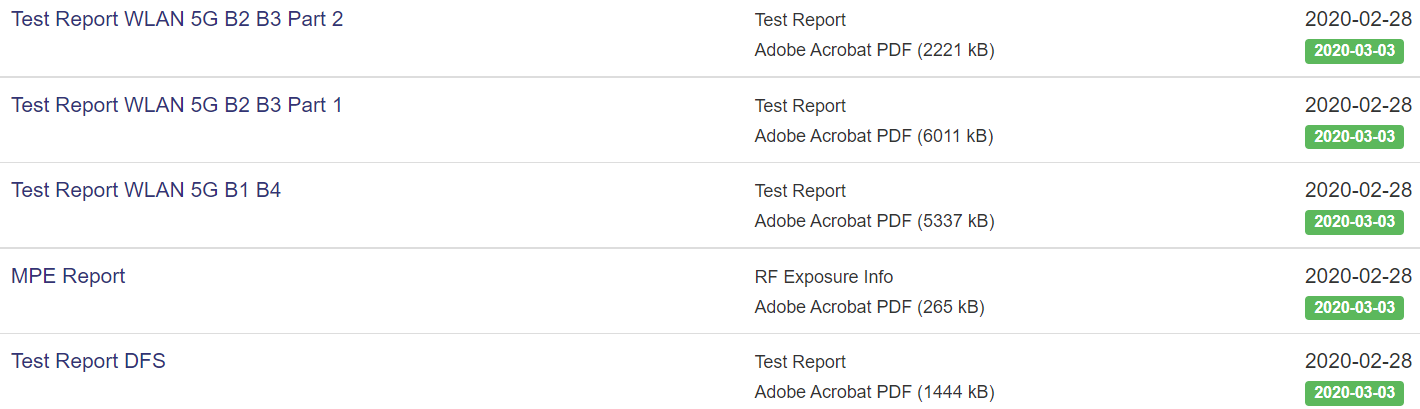Open Test Report WLAN 5G B2 B3 Part 1
Image resolution: width=1420 pixels, height=409 pixels.
177,105
